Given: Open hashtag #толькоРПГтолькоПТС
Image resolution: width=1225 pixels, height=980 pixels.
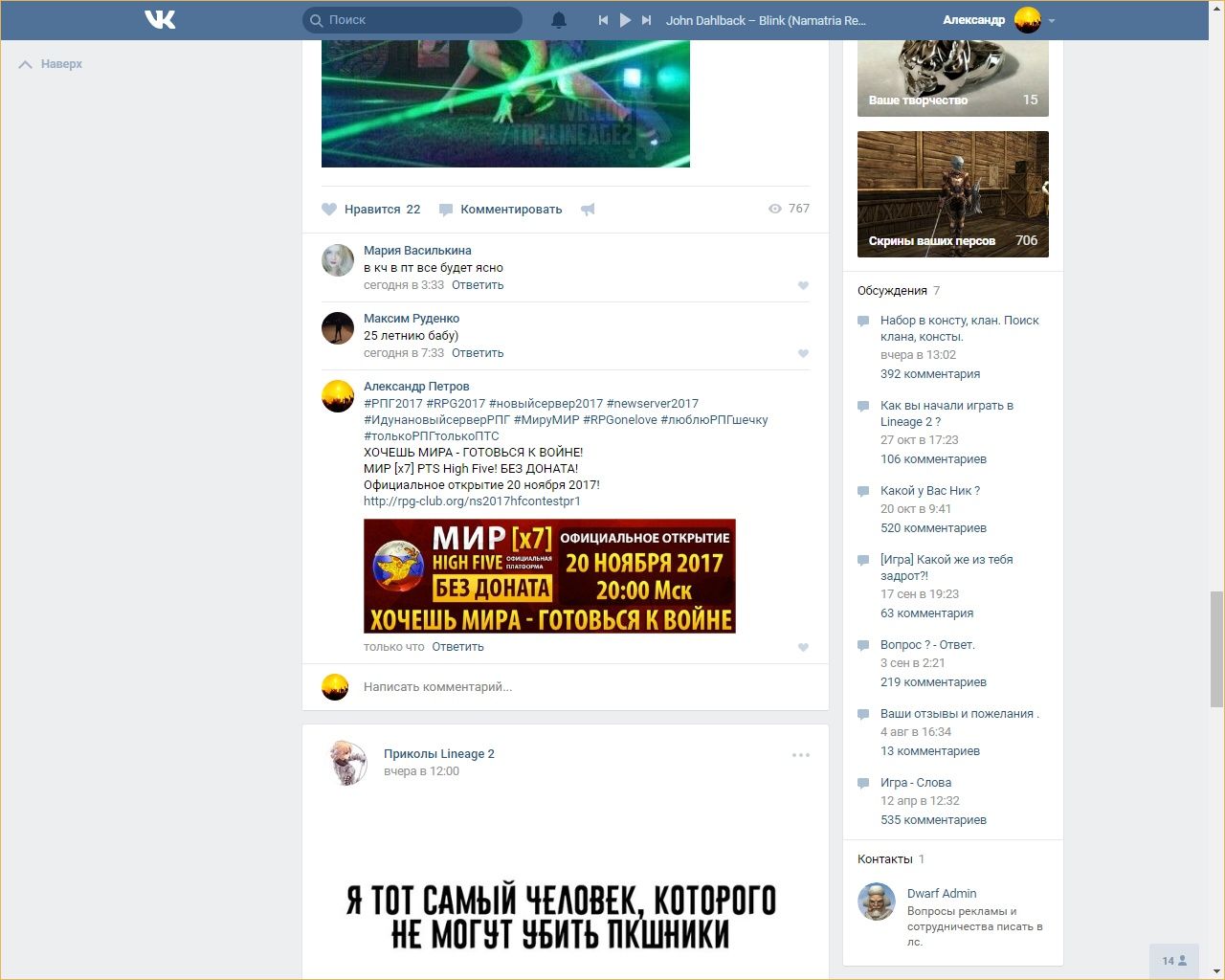Looking at the screenshot, I should tap(432, 436).
